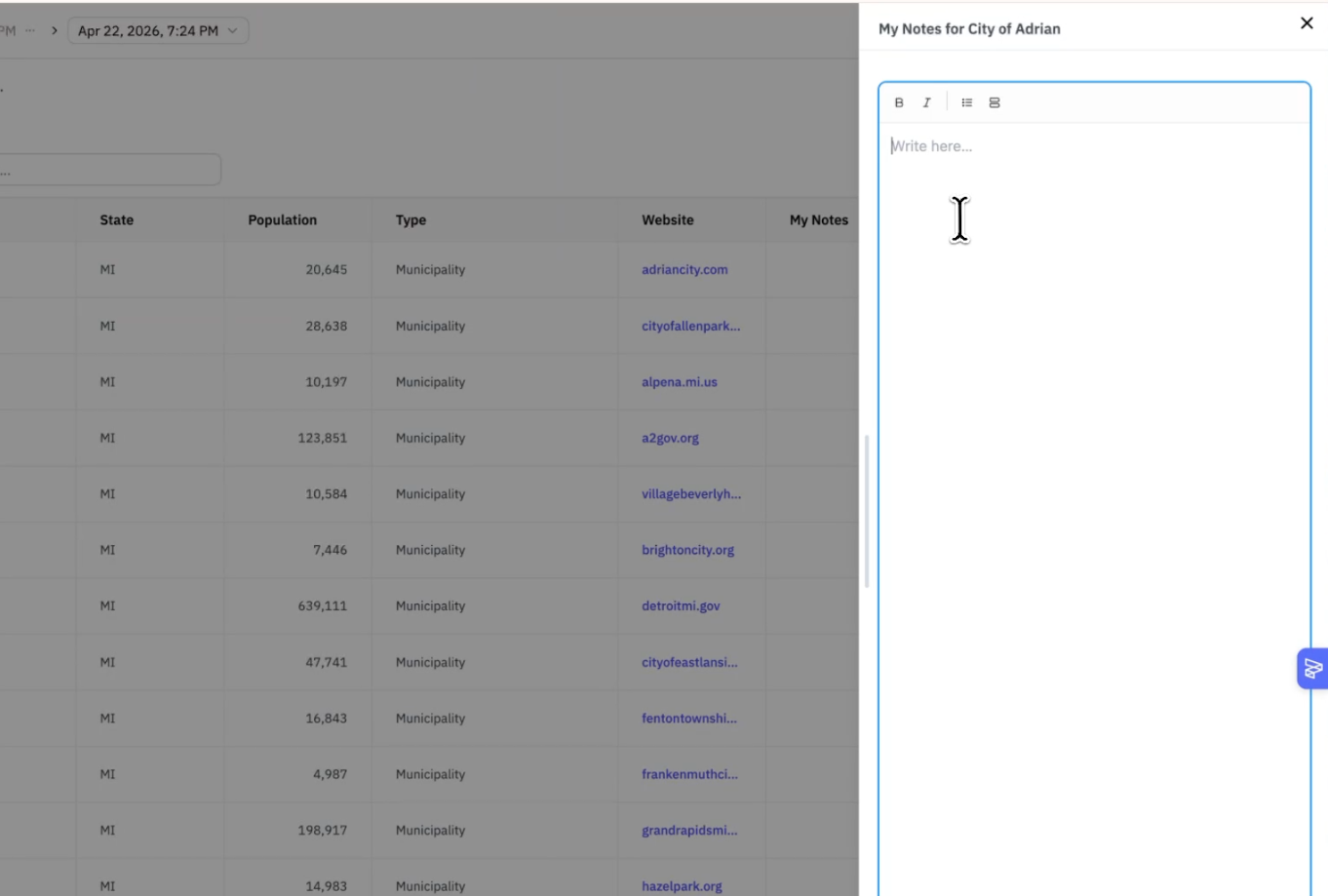
Task: Sort by the State column header
Action: pos(116,220)
